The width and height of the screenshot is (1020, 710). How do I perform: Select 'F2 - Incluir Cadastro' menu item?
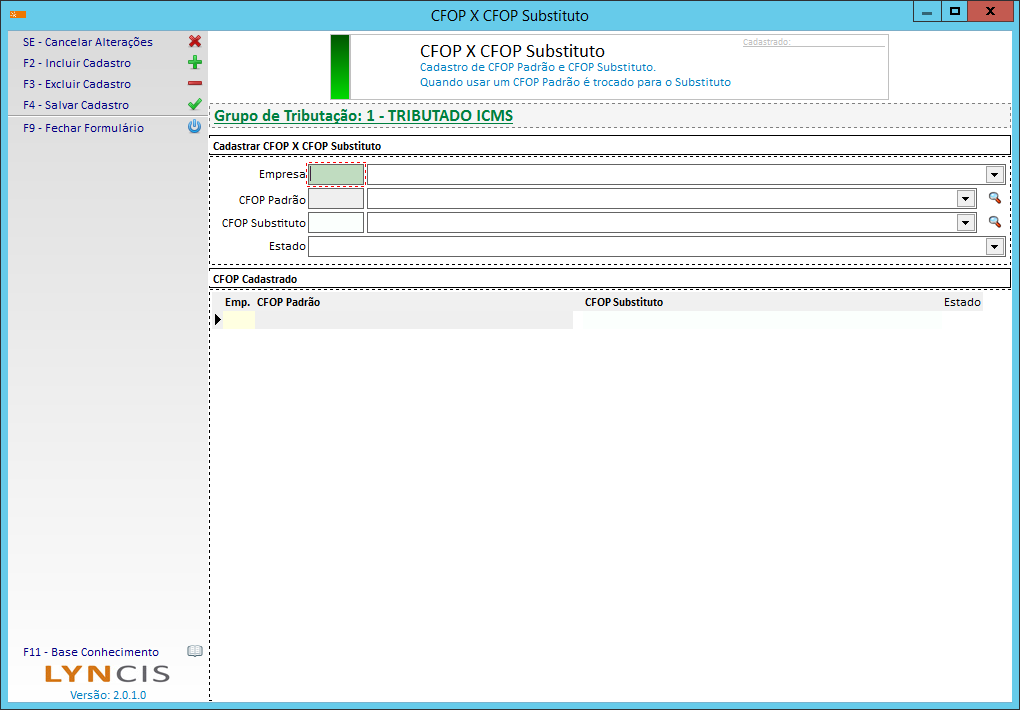(x=77, y=63)
